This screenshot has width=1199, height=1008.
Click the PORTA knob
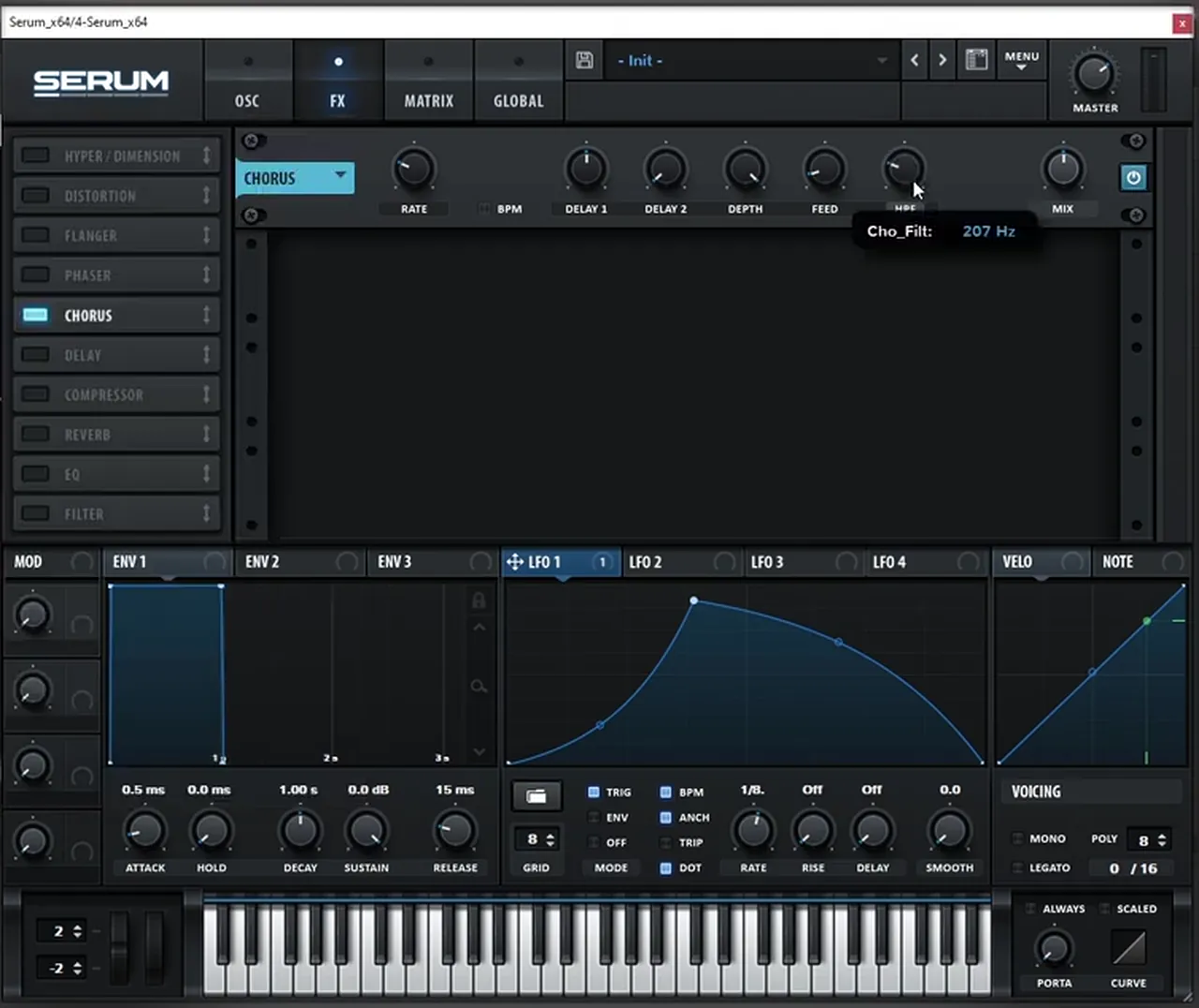click(x=1054, y=949)
